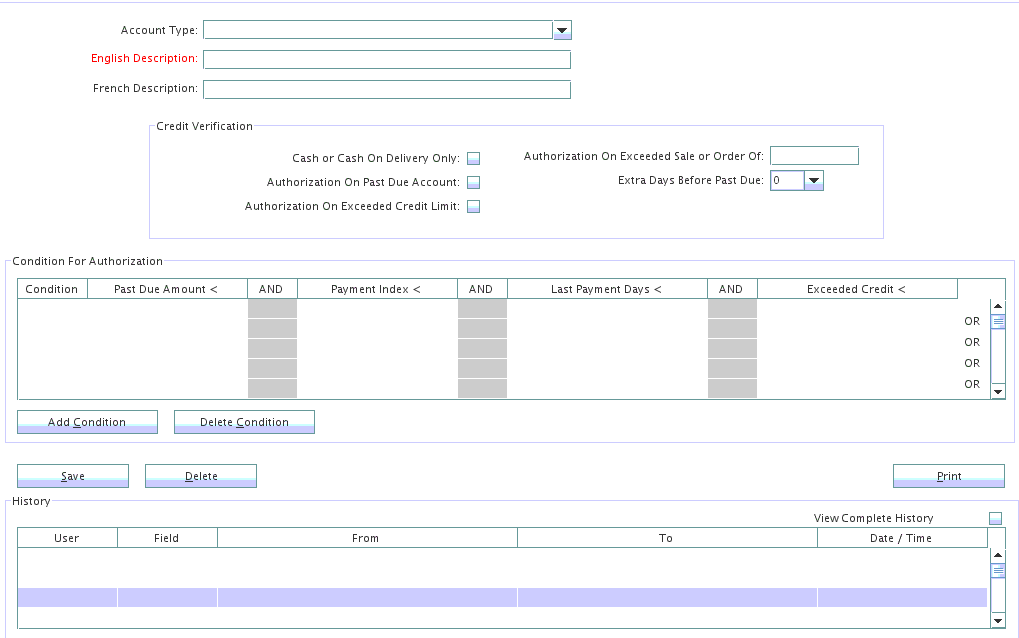Click Past Due Amount column header
The image size is (1019, 638).
[167, 289]
